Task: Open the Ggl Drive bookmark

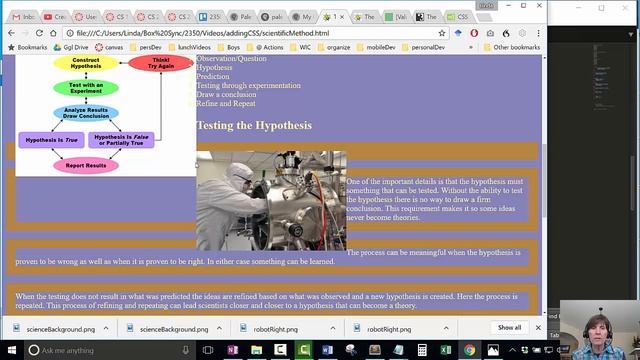Action: [x=71, y=47]
